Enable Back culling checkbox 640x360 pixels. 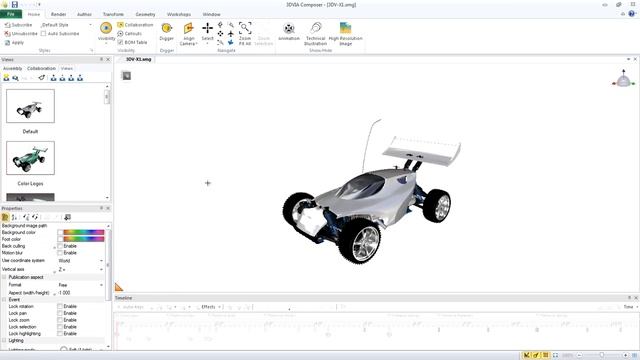coord(60,246)
